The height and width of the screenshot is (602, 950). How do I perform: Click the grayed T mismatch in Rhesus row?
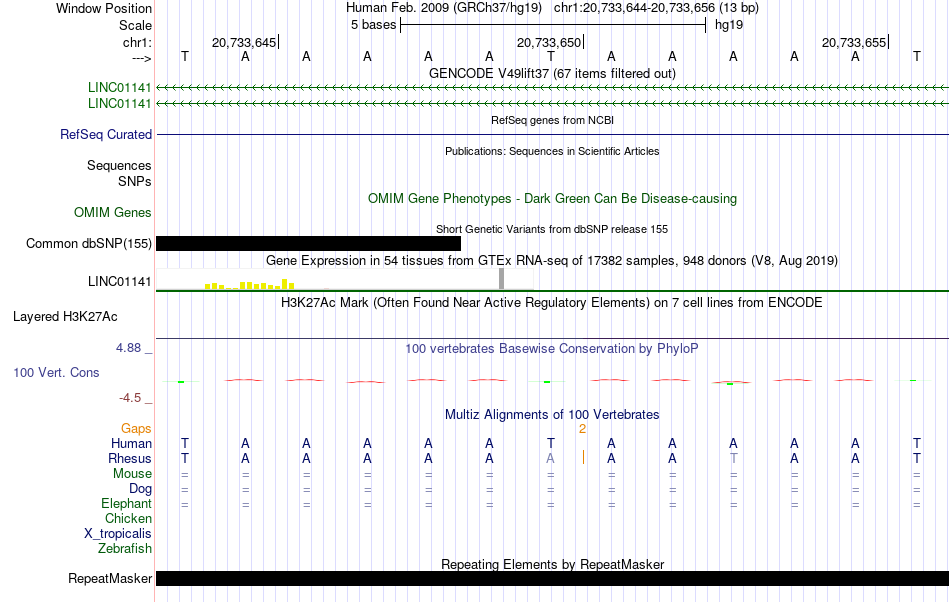pyautogui.click(x=733, y=458)
